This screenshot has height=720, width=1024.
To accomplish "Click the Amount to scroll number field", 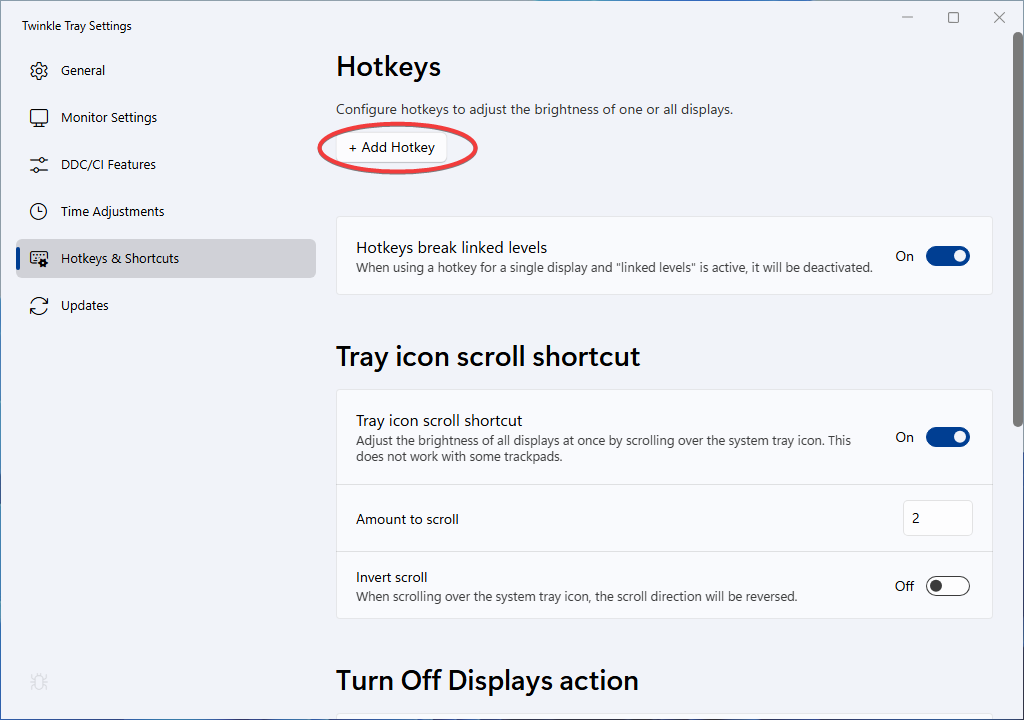I will 937,519.
